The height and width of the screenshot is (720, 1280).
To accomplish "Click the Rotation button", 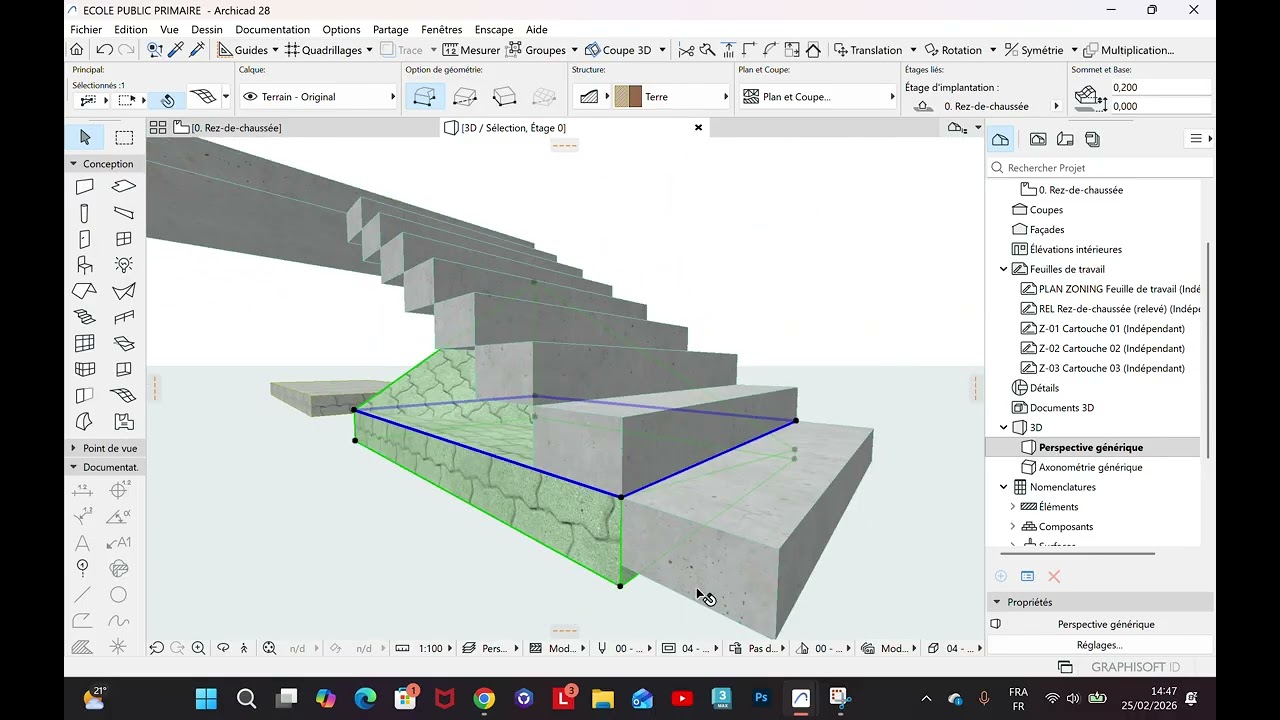I will tap(952, 50).
